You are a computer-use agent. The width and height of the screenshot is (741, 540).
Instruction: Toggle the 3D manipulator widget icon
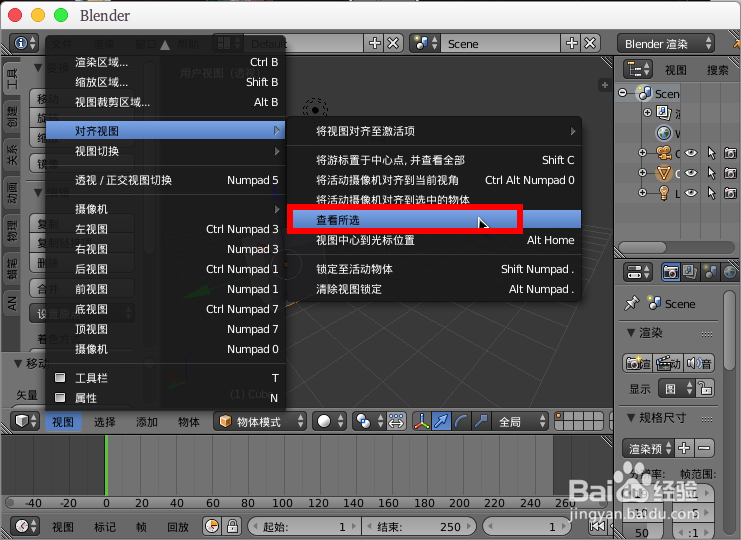coord(422,421)
